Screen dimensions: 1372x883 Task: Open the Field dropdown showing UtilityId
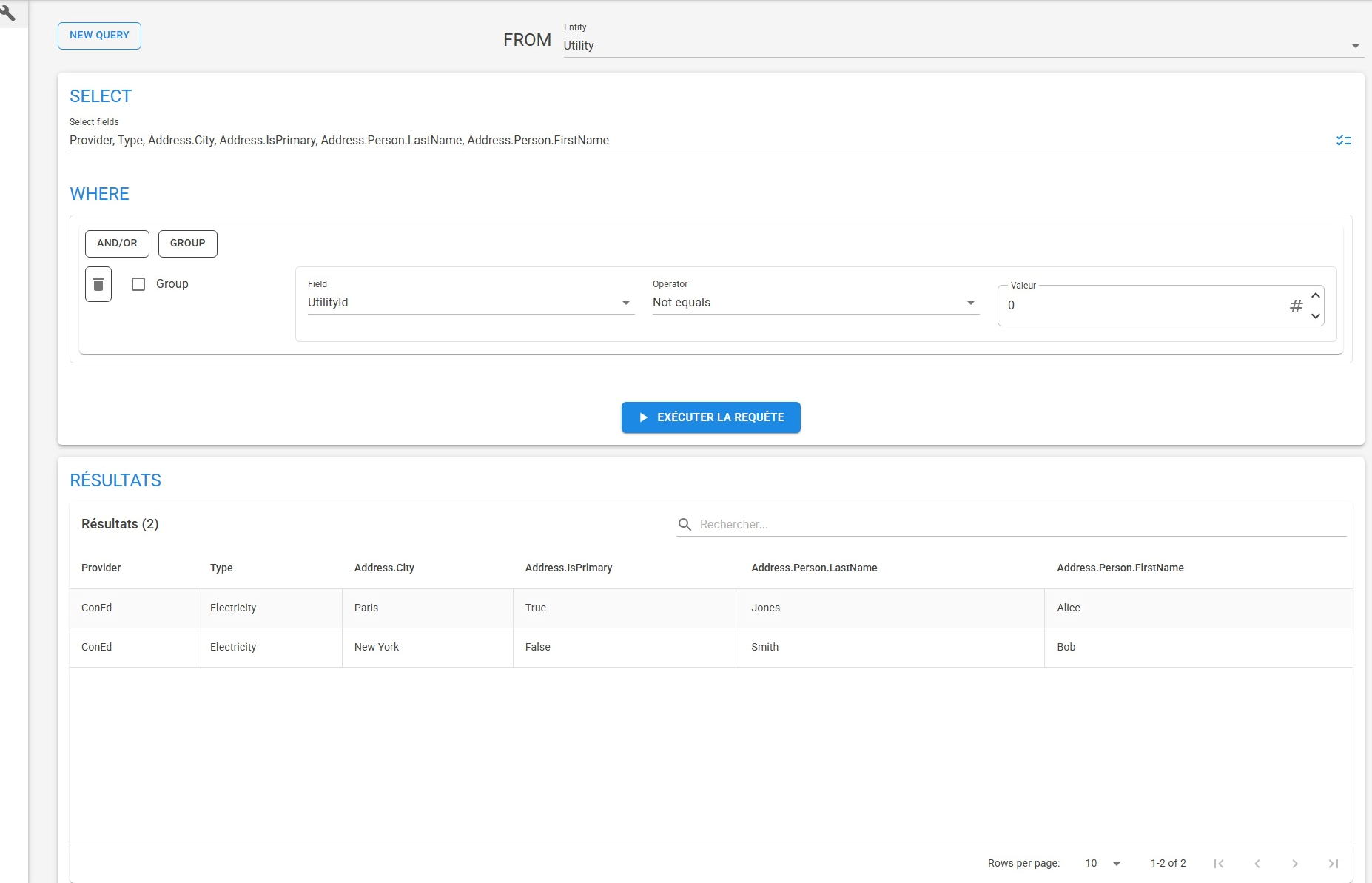tap(471, 303)
